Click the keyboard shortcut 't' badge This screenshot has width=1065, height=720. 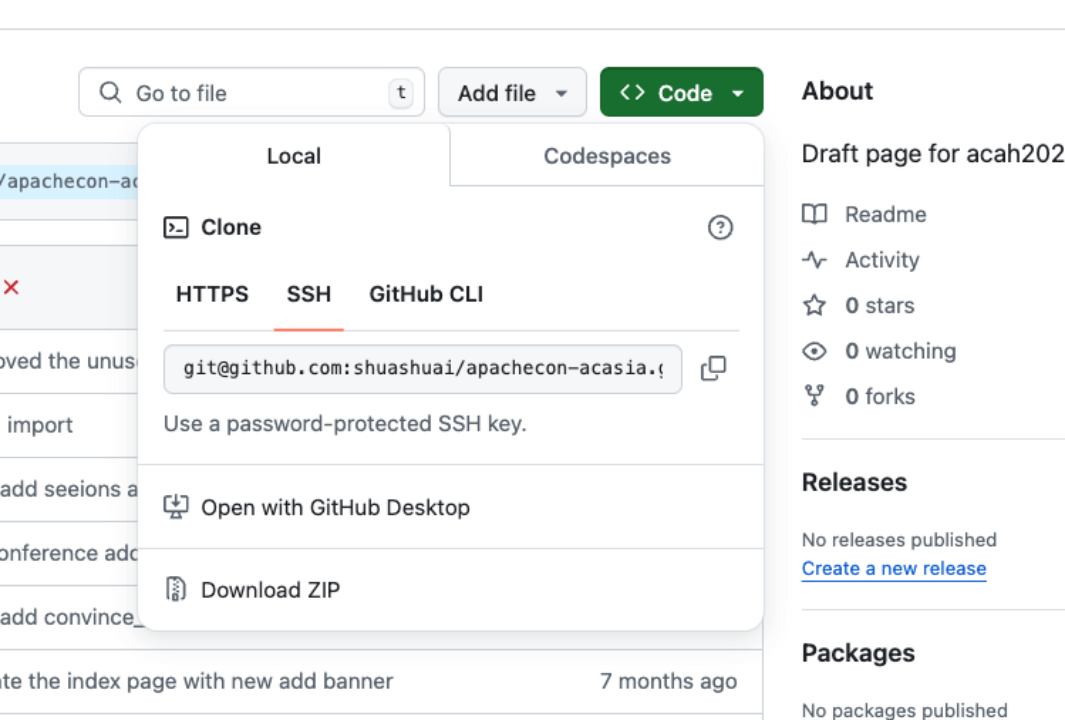point(400,92)
